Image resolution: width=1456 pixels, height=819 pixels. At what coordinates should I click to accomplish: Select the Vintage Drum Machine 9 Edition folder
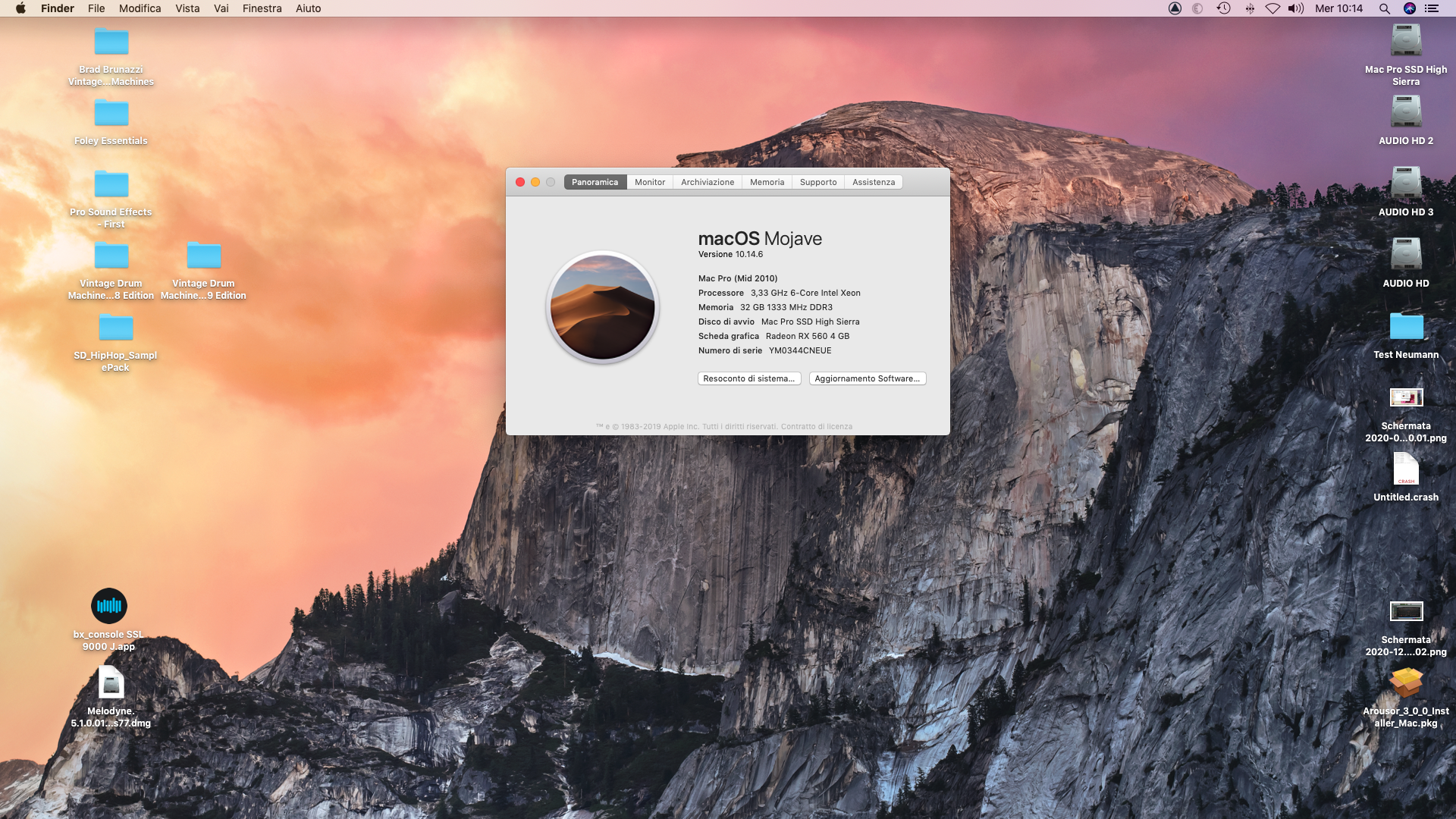click(x=204, y=256)
